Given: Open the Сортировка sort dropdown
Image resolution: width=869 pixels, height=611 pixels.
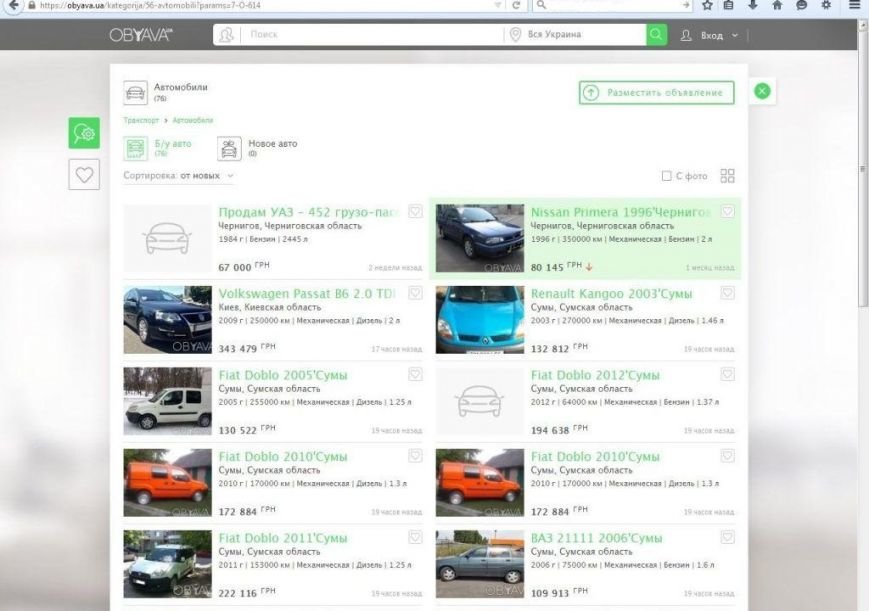Looking at the screenshot, I should click(x=178, y=176).
